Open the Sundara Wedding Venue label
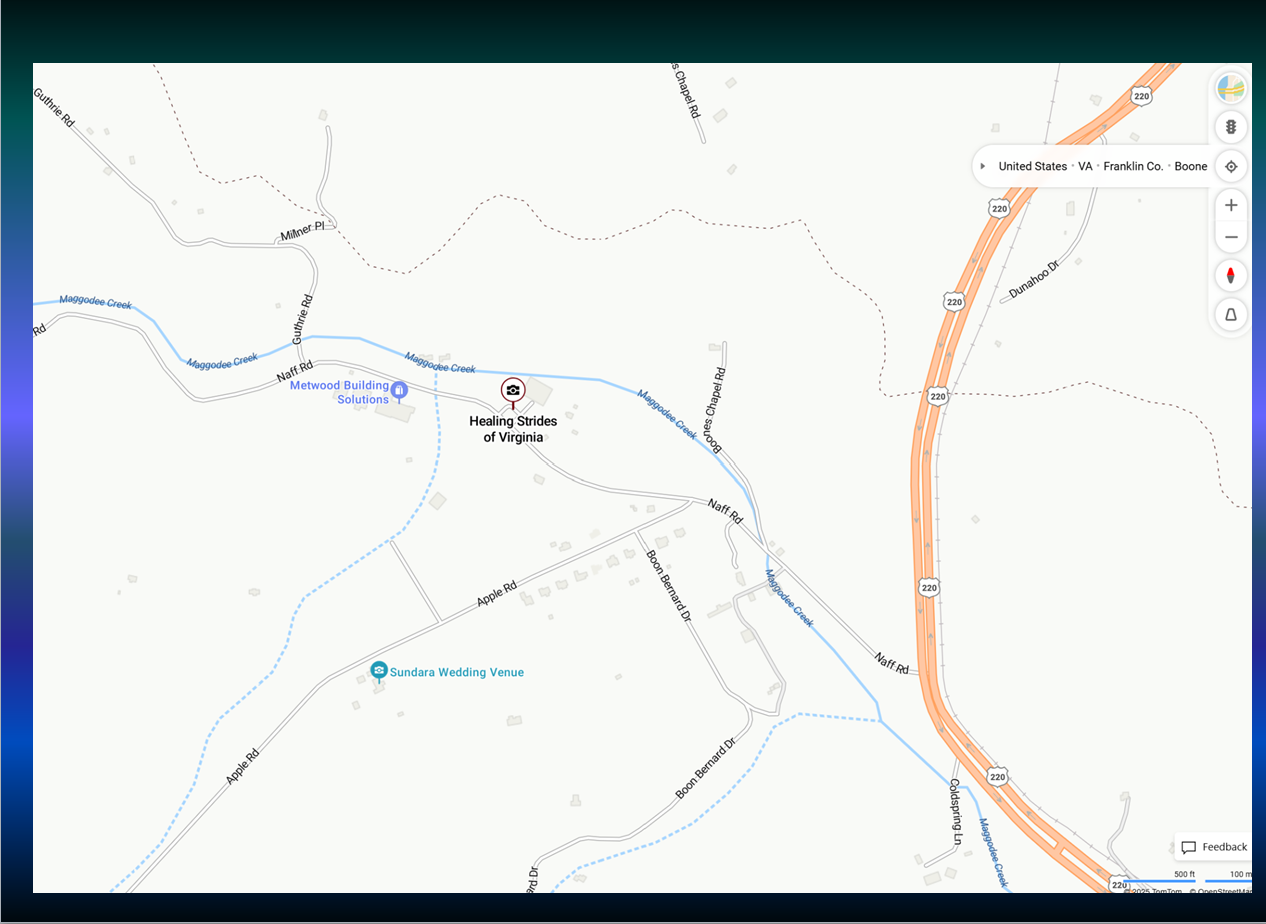This screenshot has height=924, width=1266. click(x=457, y=673)
